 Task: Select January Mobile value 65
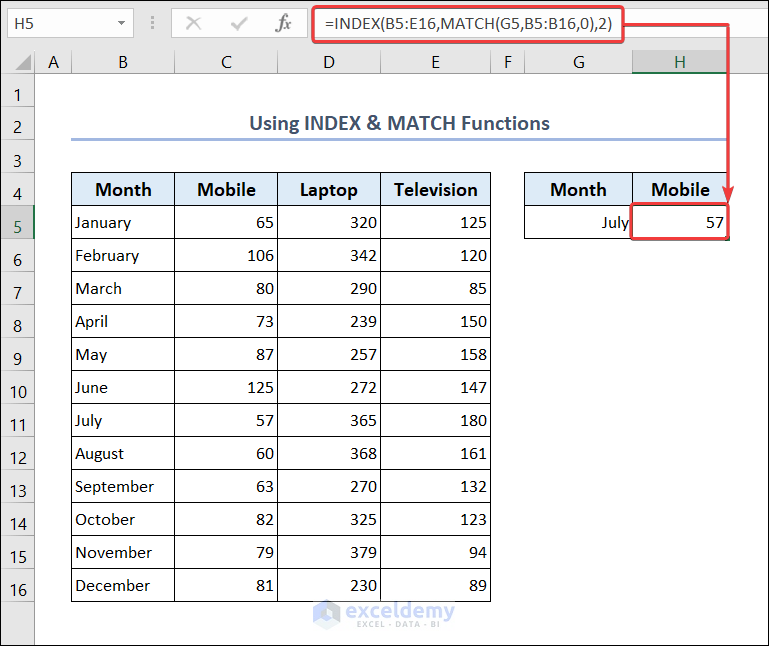pyautogui.click(x=226, y=222)
